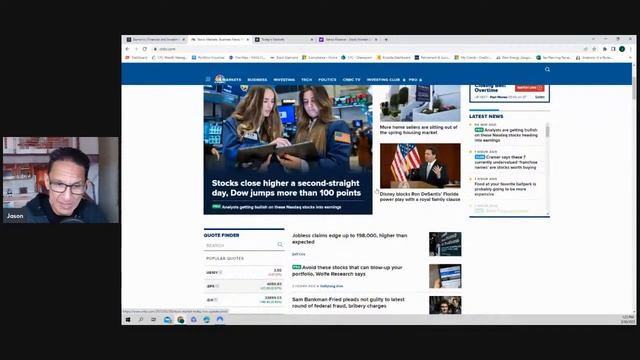Click Jason's video tile
The image size is (640, 360).
coord(61,180)
